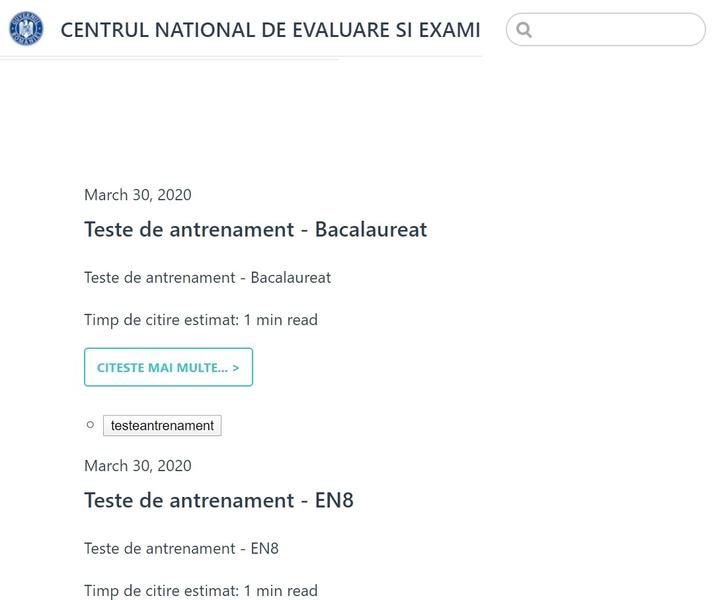712x600 pixels.
Task: Select the "testeantrenament" tag
Action: (162, 426)
